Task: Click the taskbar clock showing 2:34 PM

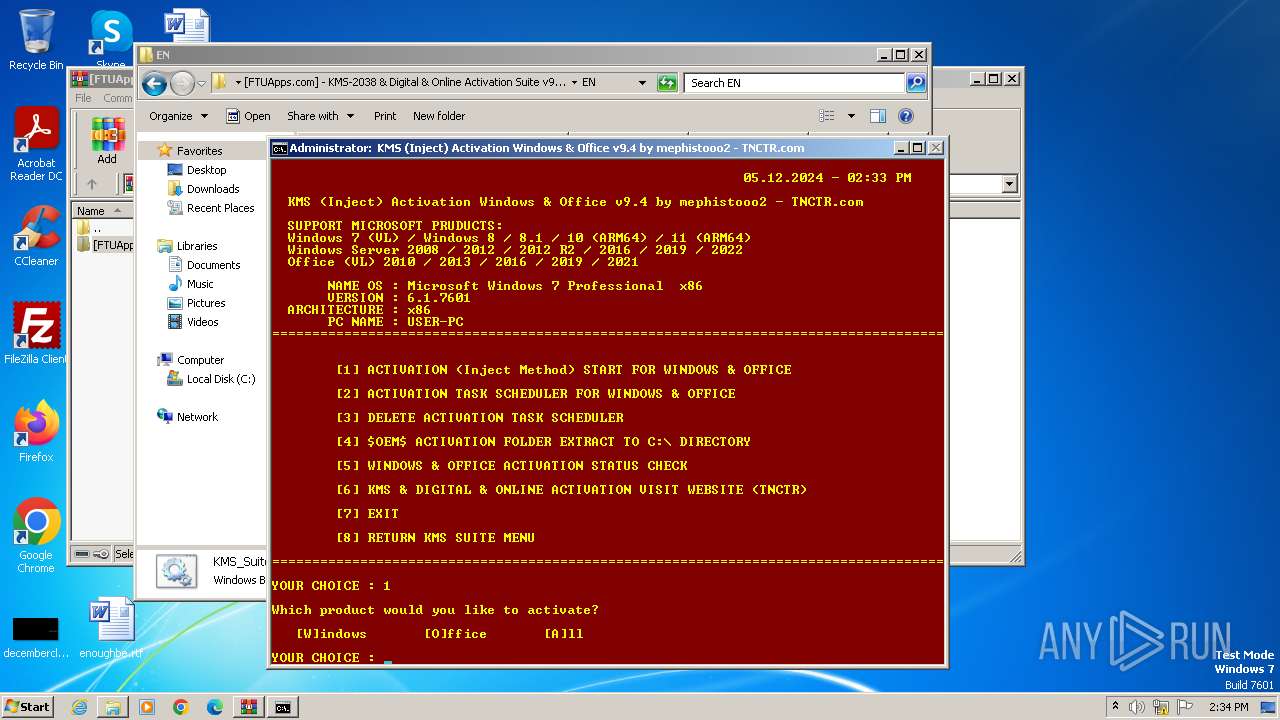Action: (x=1228, y=707)
